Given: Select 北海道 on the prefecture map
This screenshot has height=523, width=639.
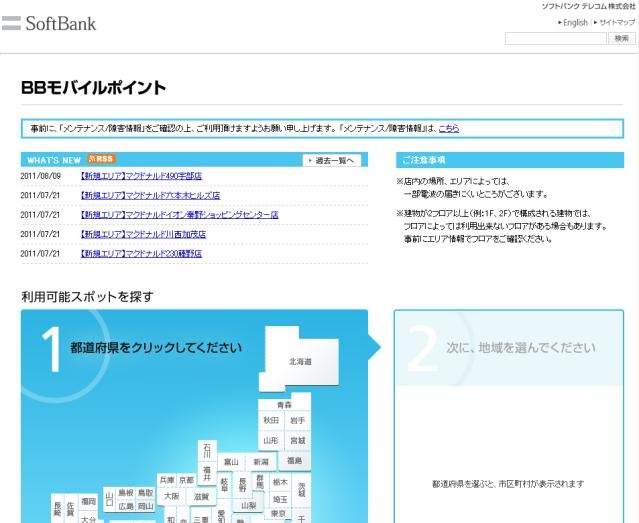Looking at the screenshot, I should coord(301,361).
